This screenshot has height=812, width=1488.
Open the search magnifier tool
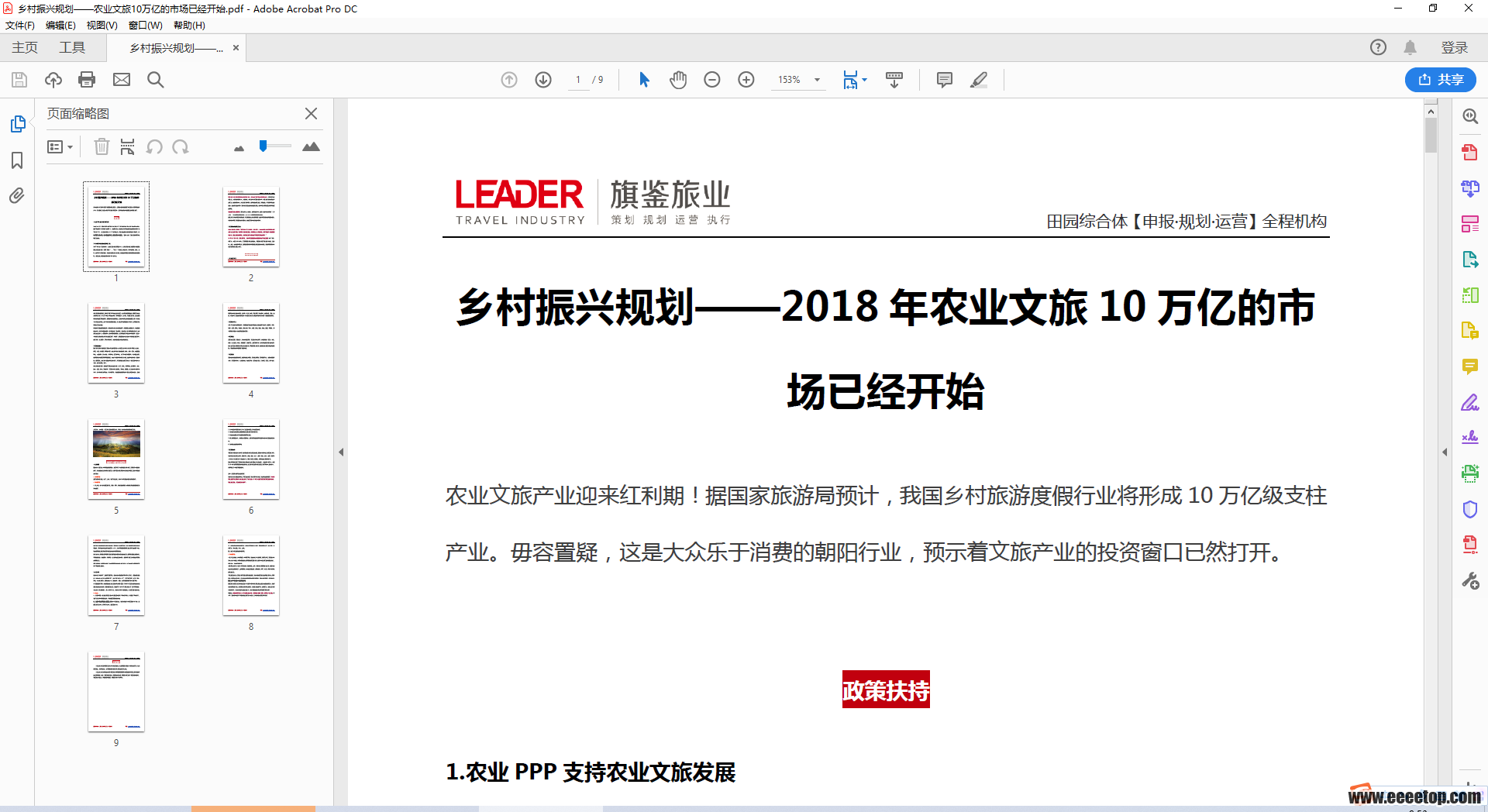point(155,80)
